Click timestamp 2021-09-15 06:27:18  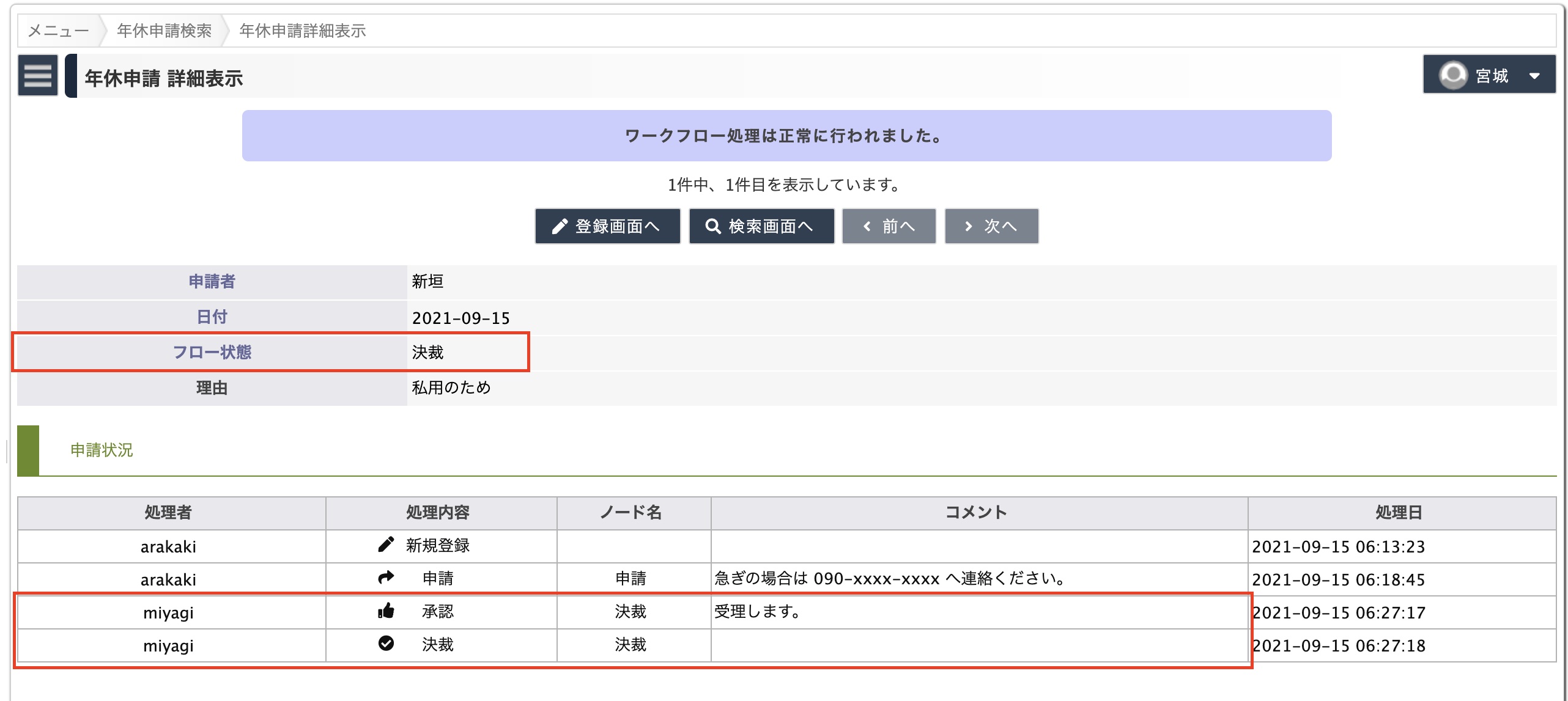tap(1339, 645)
